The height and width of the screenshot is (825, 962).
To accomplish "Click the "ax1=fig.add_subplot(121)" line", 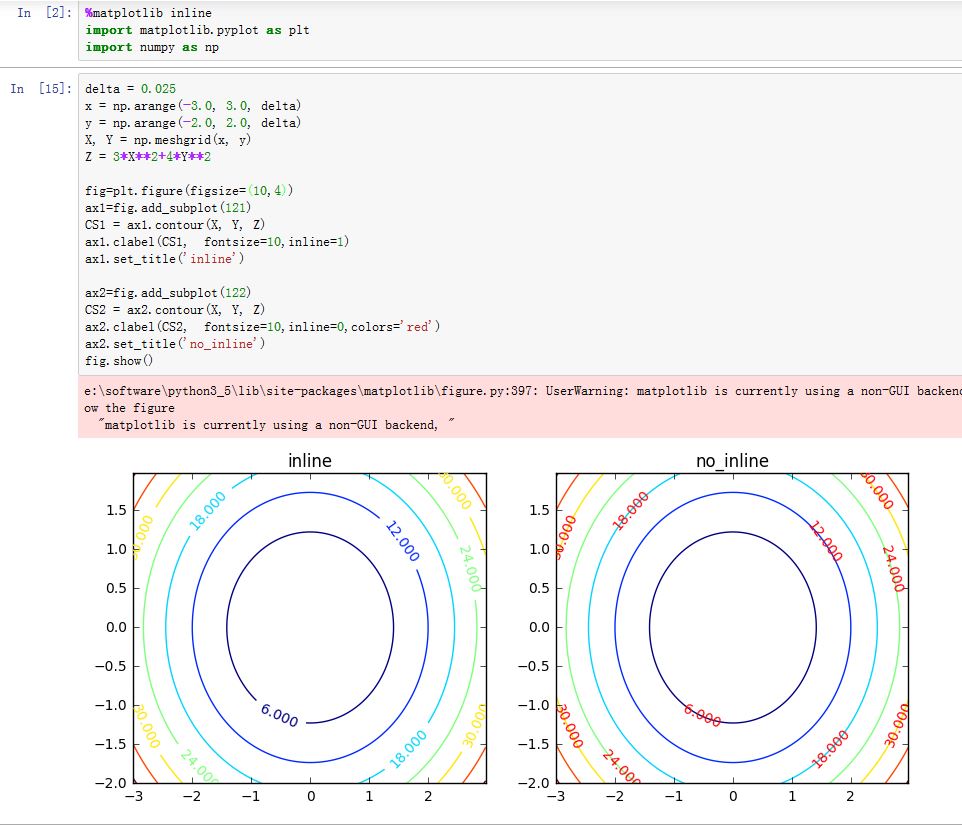I will (x=167, y=208).
